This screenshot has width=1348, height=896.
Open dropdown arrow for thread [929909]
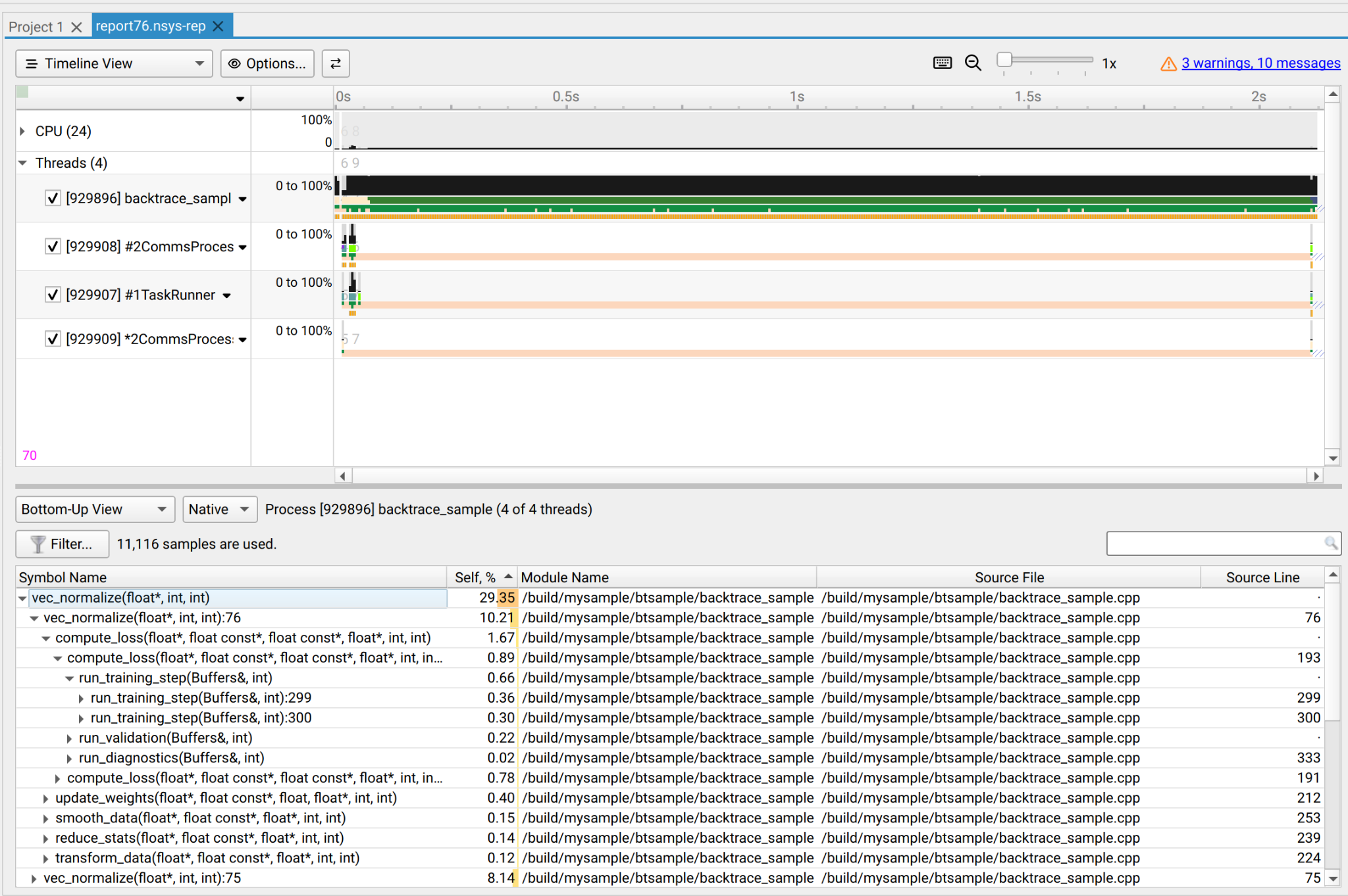point(242,339)
